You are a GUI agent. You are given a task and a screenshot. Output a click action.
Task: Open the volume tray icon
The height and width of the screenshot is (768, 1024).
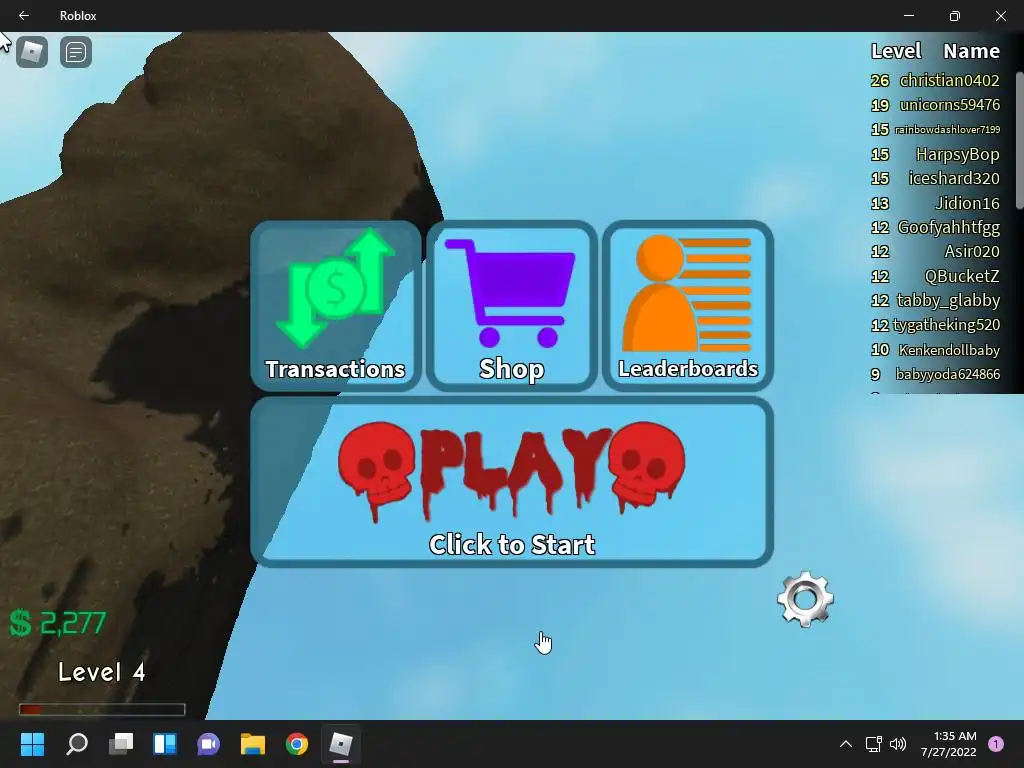point(898,744)
